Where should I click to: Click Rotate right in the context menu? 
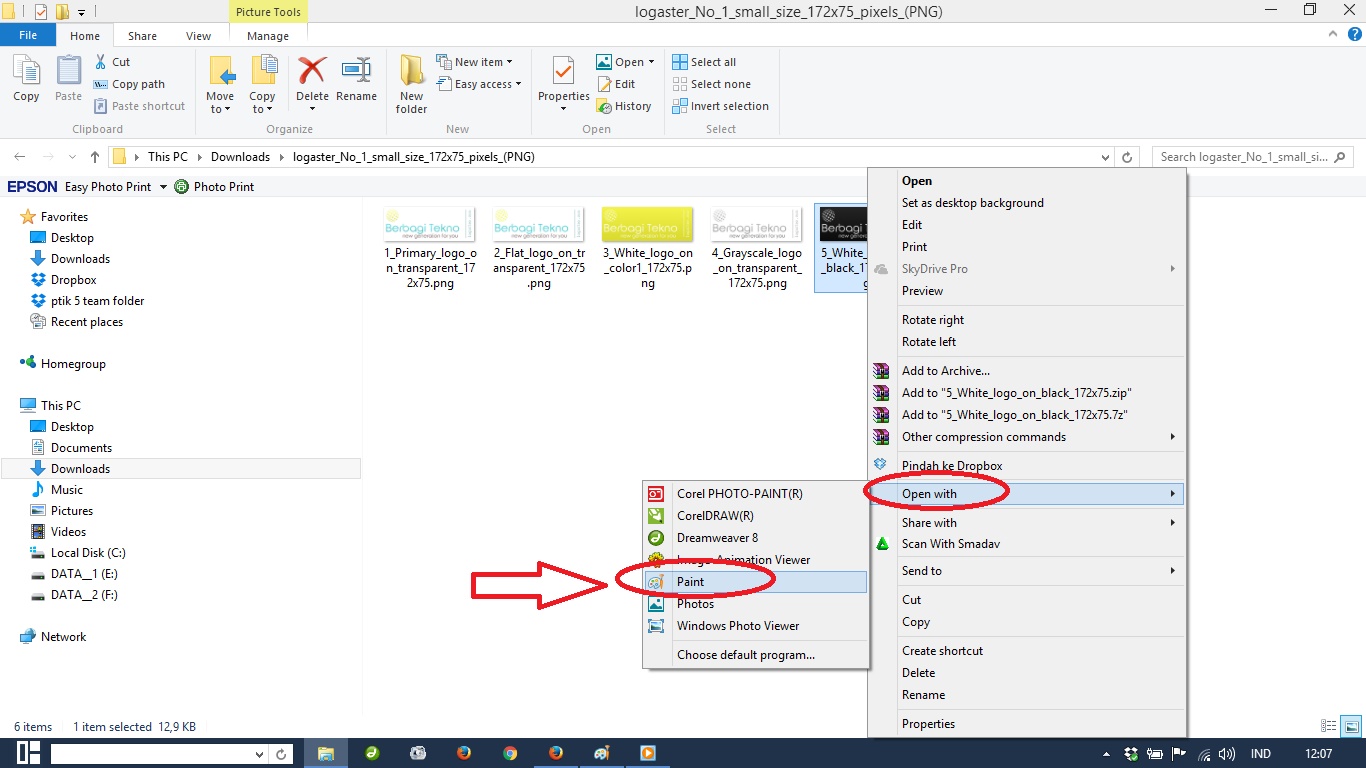click(x=1027, y=320)
